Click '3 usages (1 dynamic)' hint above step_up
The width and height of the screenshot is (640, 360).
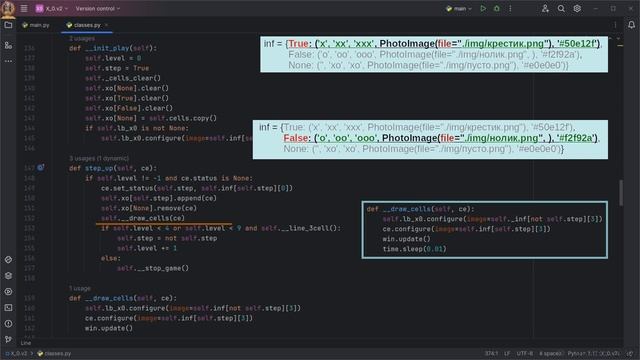99,158
